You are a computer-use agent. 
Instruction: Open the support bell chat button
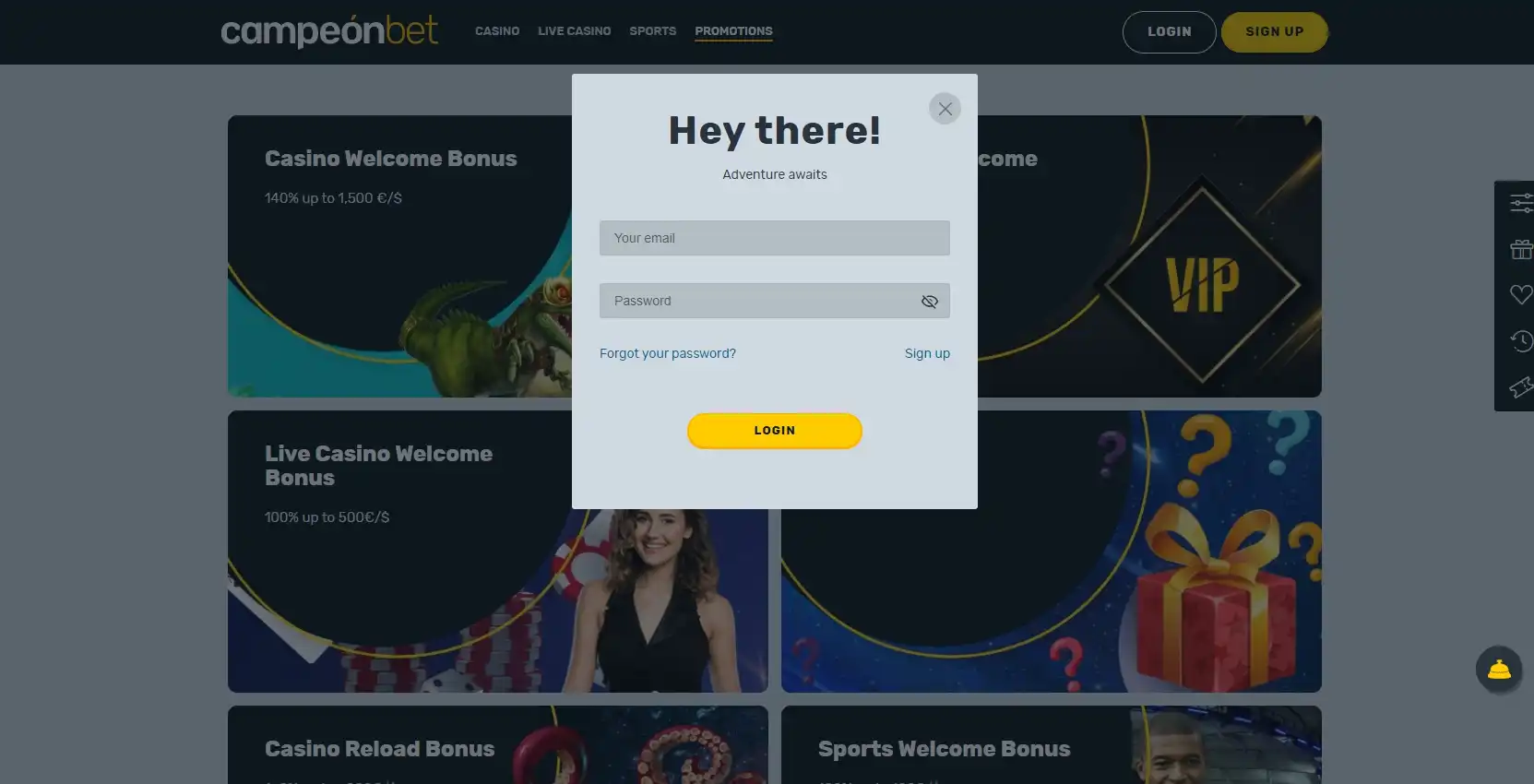1499,670
